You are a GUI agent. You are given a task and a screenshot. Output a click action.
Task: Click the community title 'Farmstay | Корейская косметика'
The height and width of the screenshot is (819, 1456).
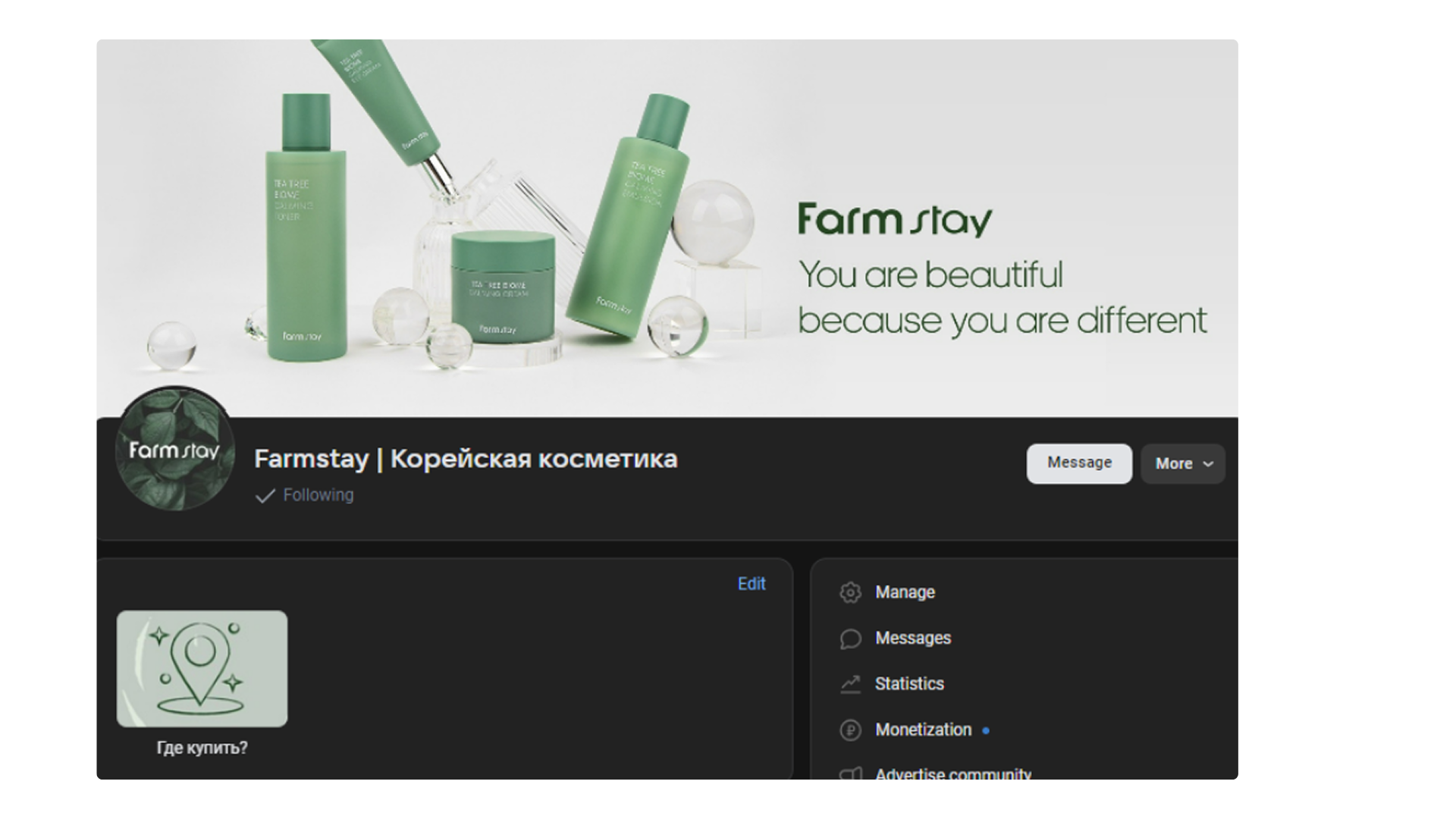click(x=466, y=459)
